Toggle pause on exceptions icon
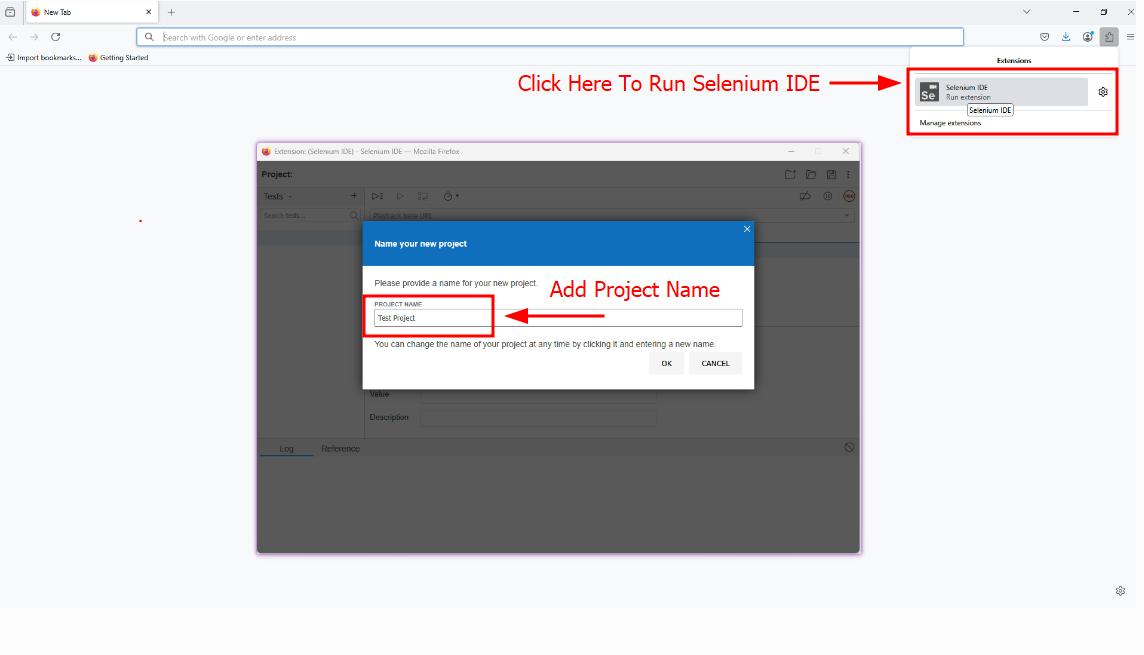 point(828,196)
